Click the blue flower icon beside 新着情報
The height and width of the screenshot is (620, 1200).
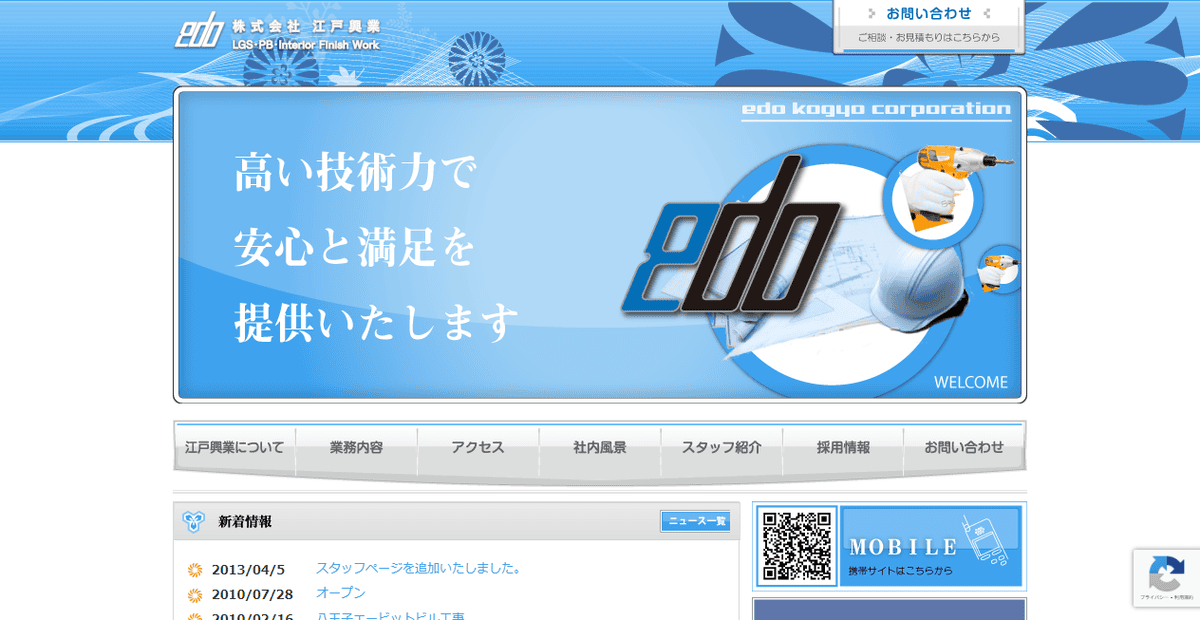coord(191,521)
